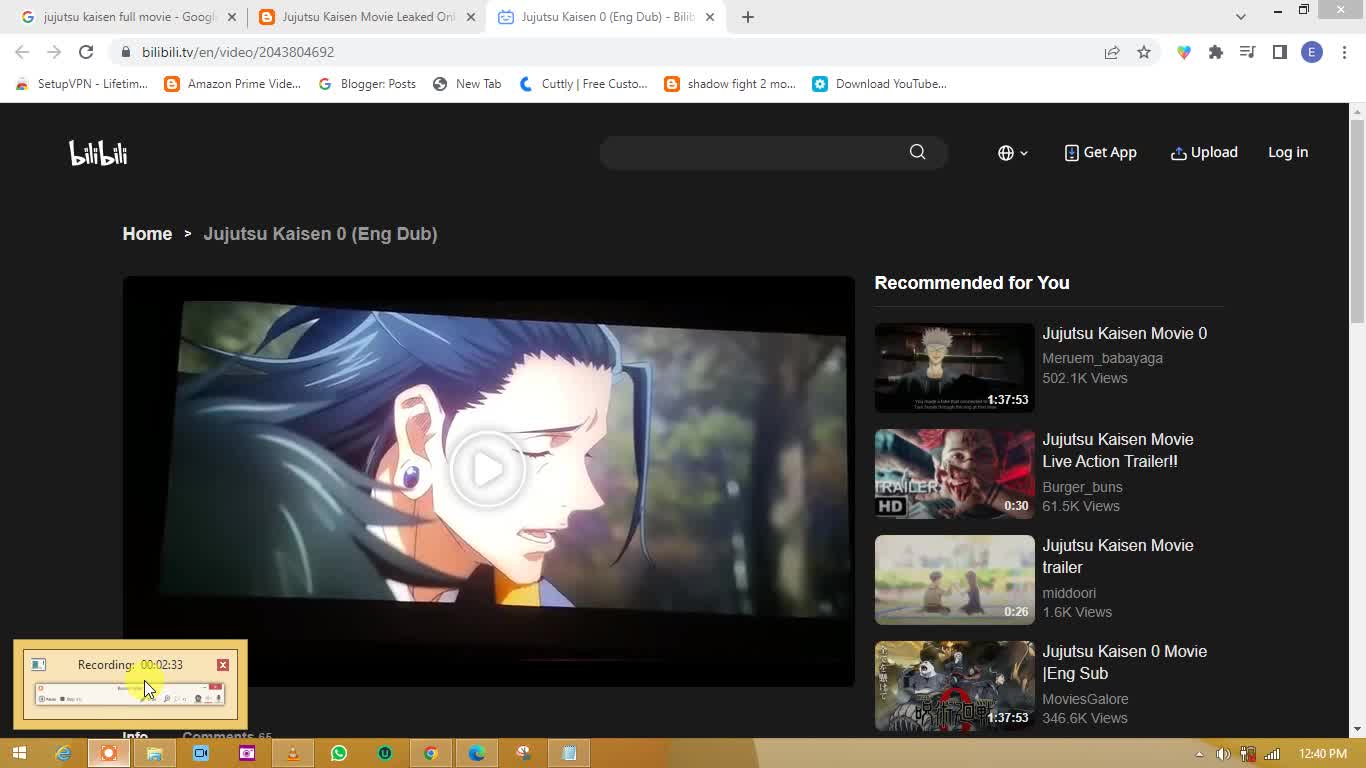Click the share page icon

[1112, 52]
